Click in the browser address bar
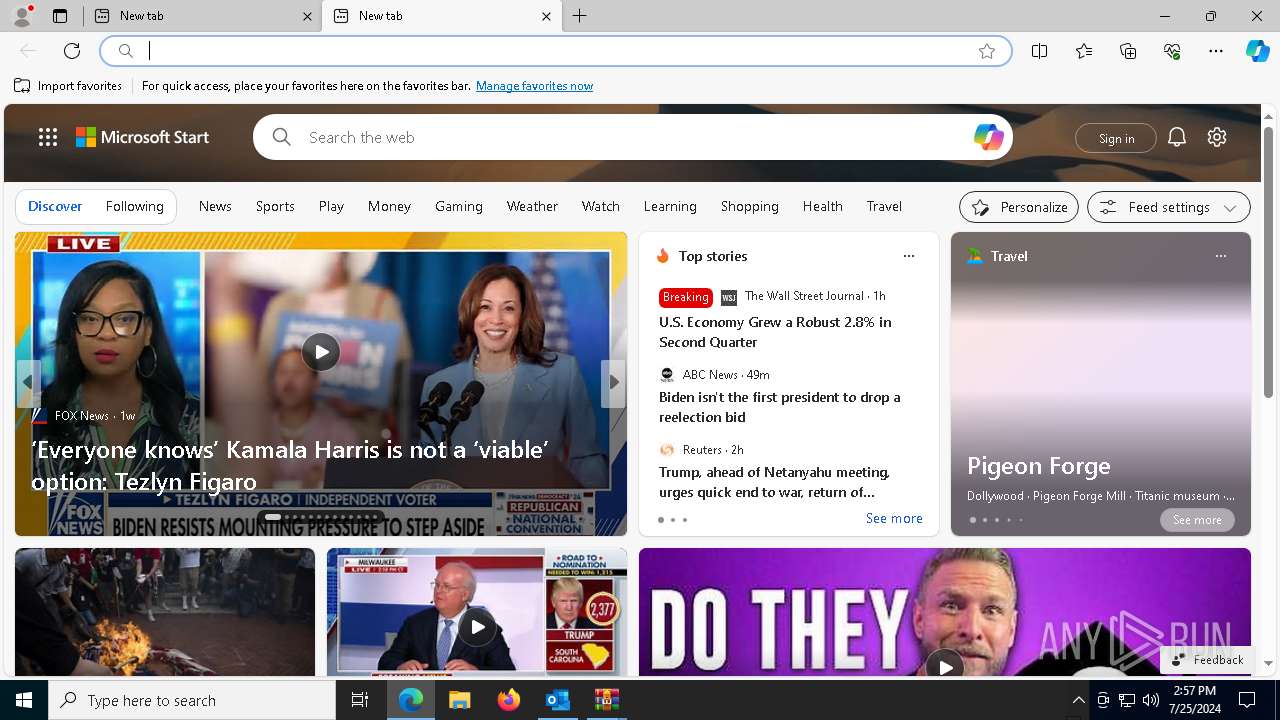The height and width of the screenshot is (720, 1280). [x=555, y=51]
